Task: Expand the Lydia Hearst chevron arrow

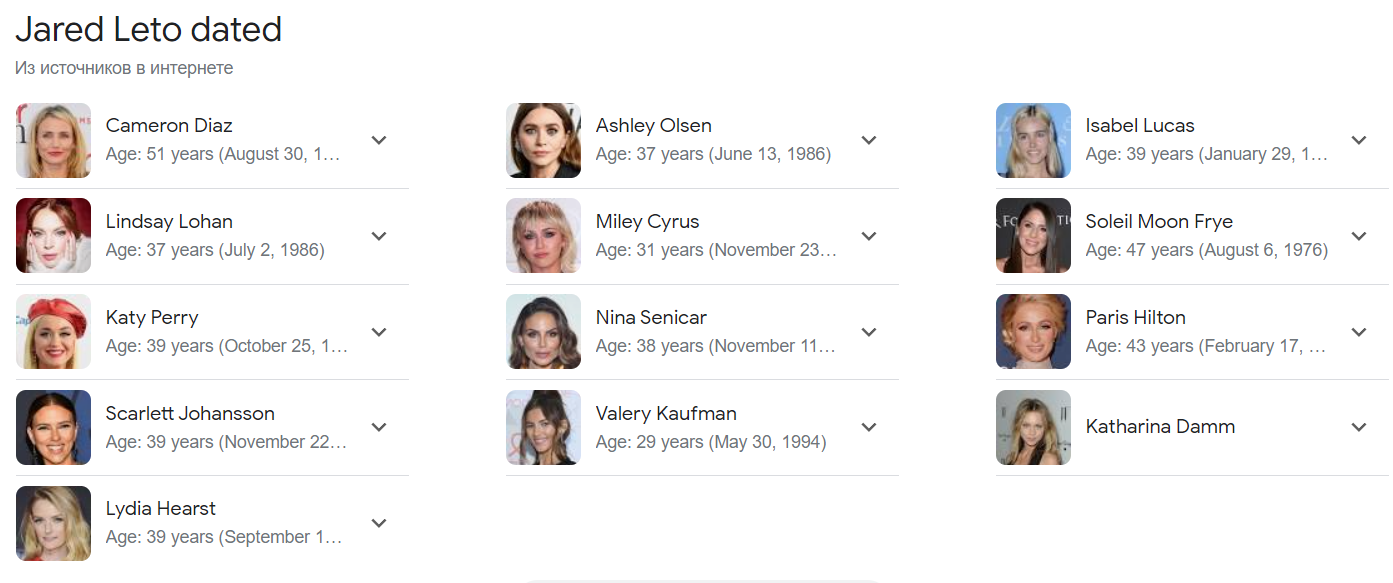Action: tap(379, 523)
